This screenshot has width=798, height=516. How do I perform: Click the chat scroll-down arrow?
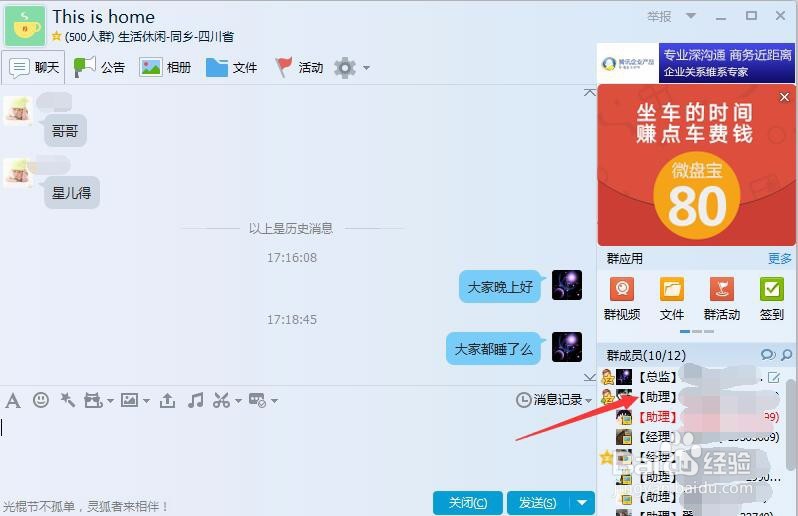[x=589, y=377]
